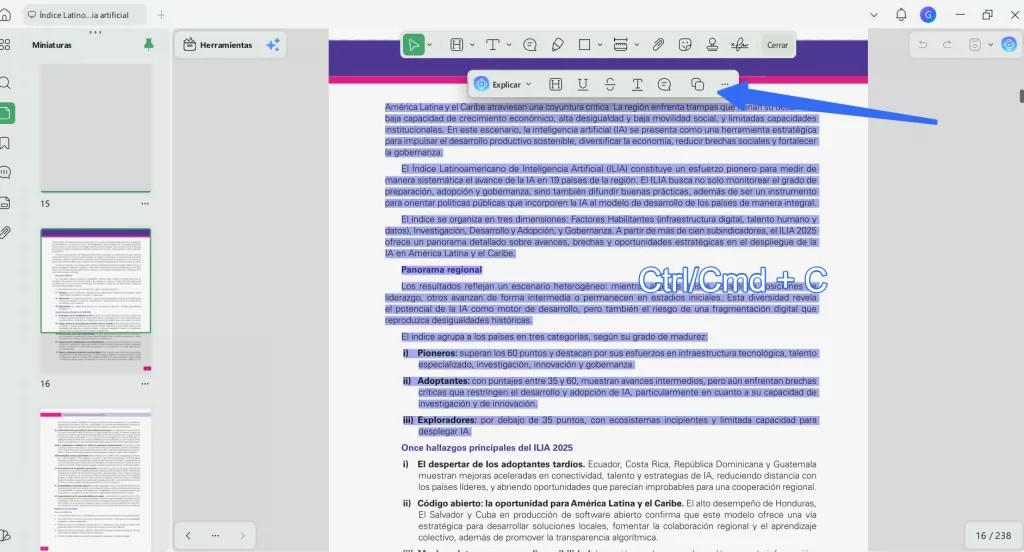Viewport: 1024px width, 552px height.
Task: Toggle the thumbnails panel icon in sidebar
Action: pyautogui.click(x=6, y=113)
